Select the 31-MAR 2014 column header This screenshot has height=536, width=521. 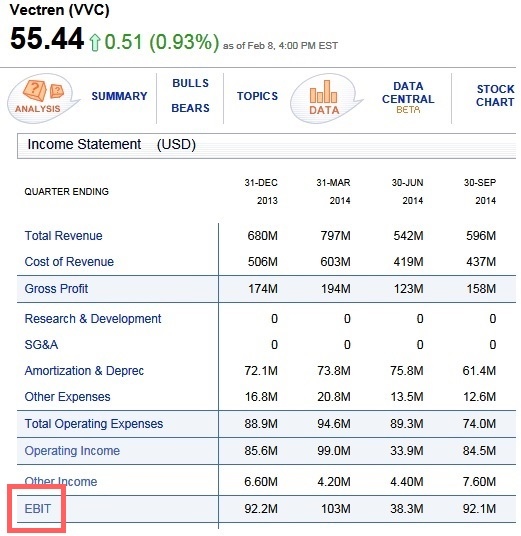(x=333, y=191)
